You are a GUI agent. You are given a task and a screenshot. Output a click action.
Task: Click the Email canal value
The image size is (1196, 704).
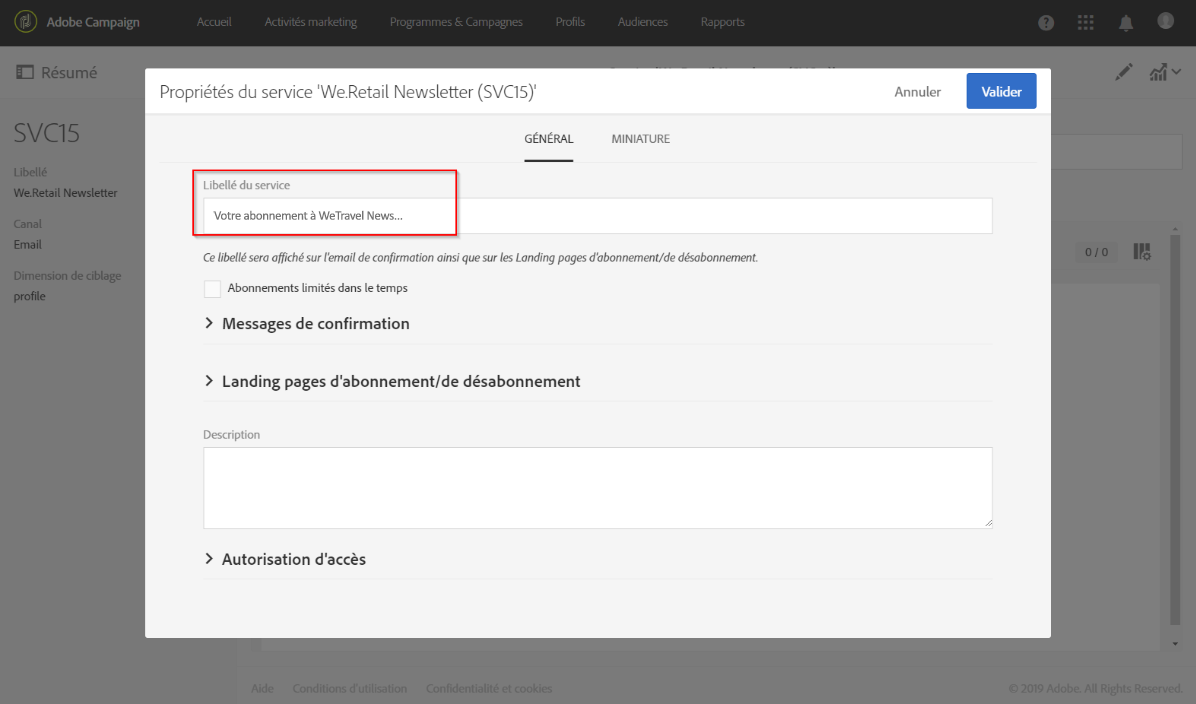tap(27, 245)
